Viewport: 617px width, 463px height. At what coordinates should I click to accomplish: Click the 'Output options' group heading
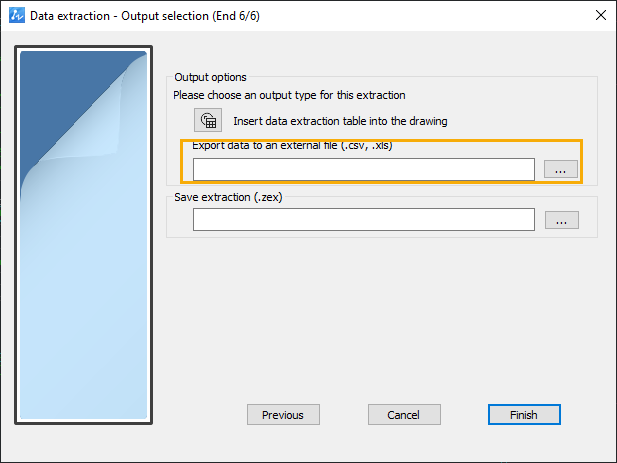point(210,77)
